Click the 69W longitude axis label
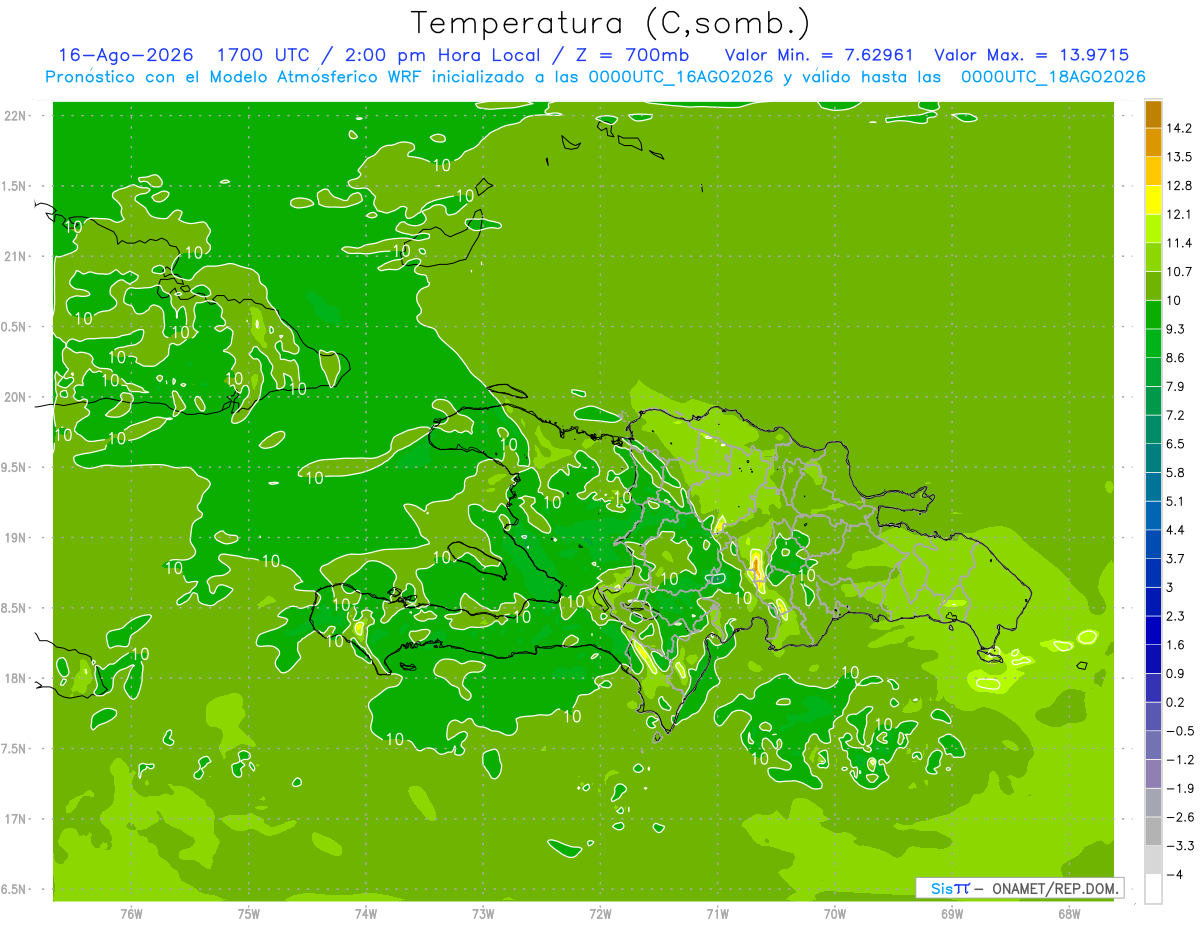 click(952, 914)
